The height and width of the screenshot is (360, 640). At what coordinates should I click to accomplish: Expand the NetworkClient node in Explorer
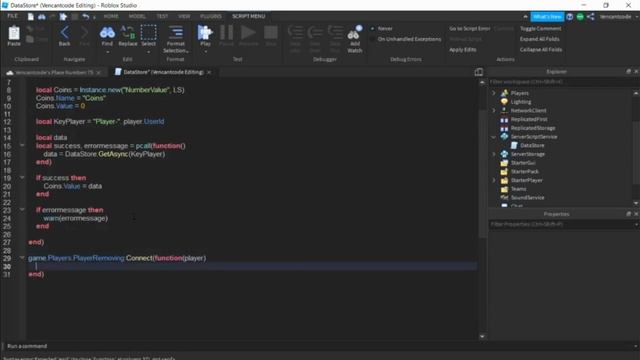pyautogui.click(x=493, y=111)
